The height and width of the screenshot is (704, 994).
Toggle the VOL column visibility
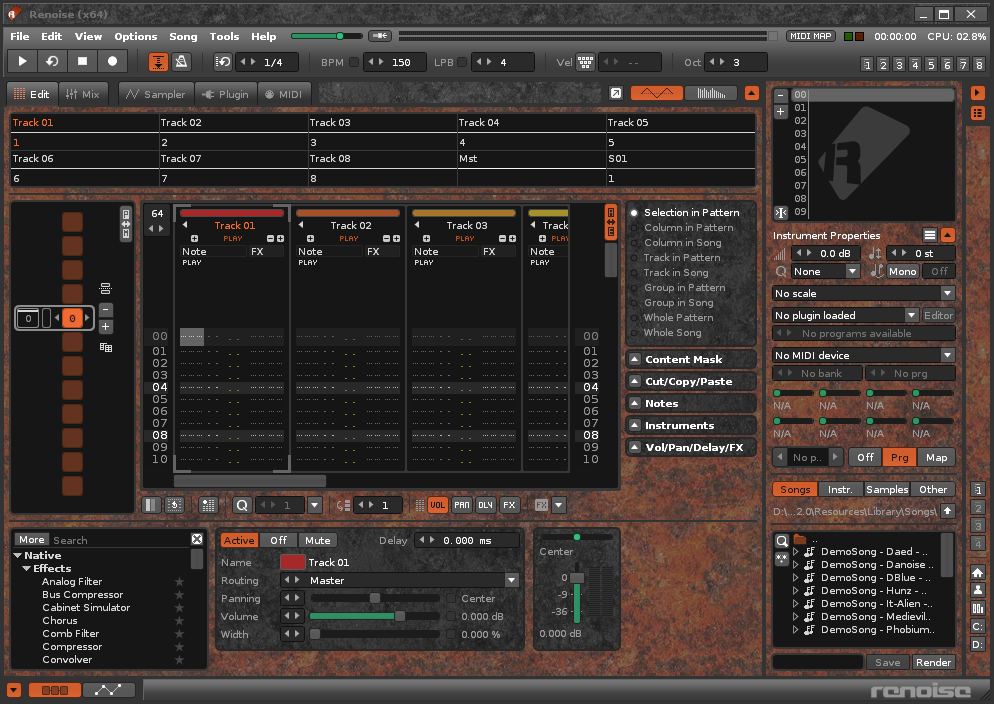pos(437,505)
